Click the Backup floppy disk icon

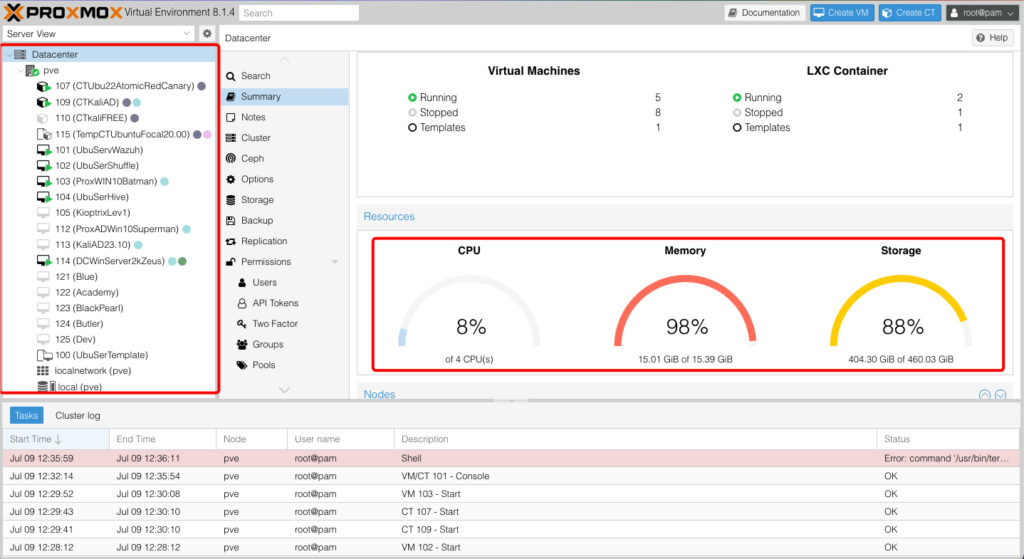(231, 221)
